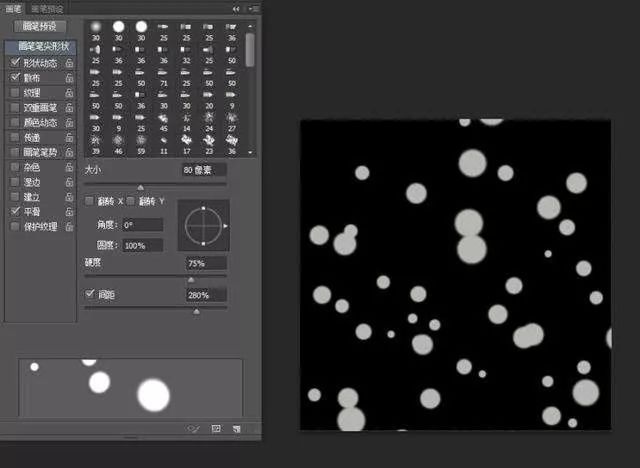Toggle lock icon for 纹理
Viewport: 640px width, 468px height.
[69, 93]
